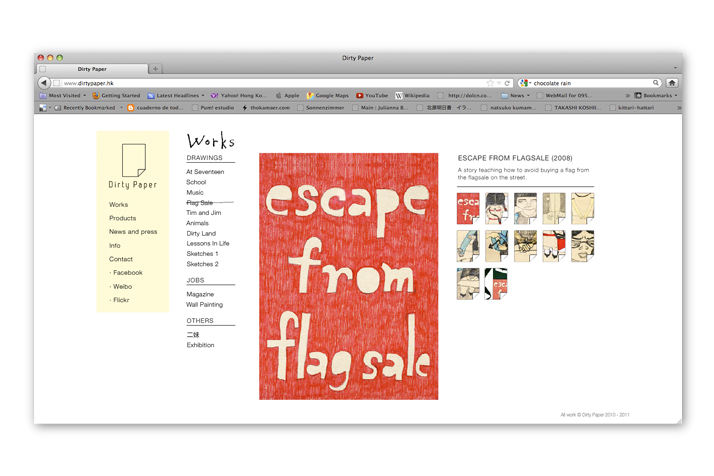
Task: Open a new tab with plus button
Action: point(155,69)
